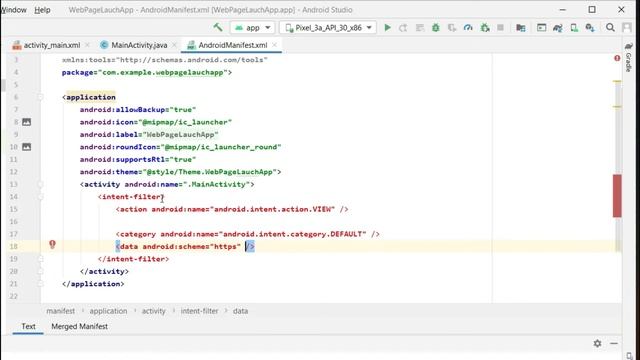Open the app run configuration dropdown
Screen dimensions: 640x360
pos(253,28)
